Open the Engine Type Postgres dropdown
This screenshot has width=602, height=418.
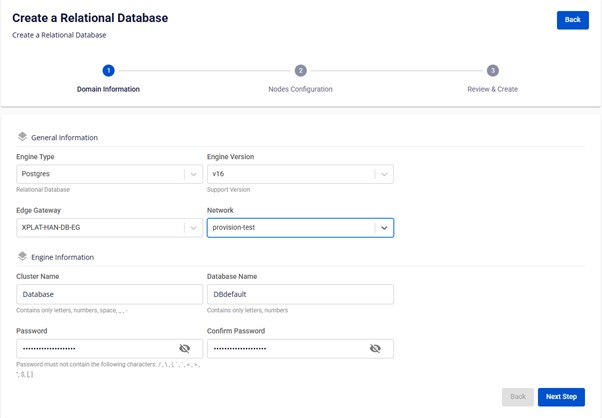pos(109,174)
